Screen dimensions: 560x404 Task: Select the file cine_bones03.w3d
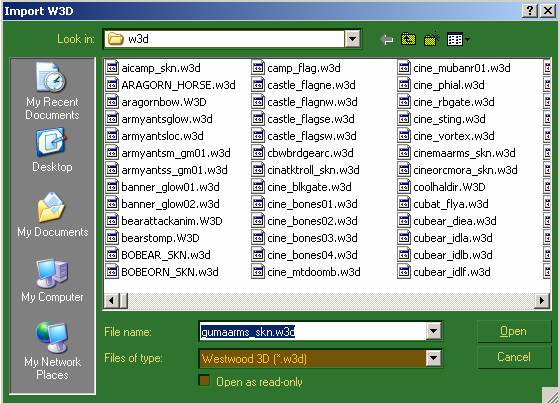305,238
